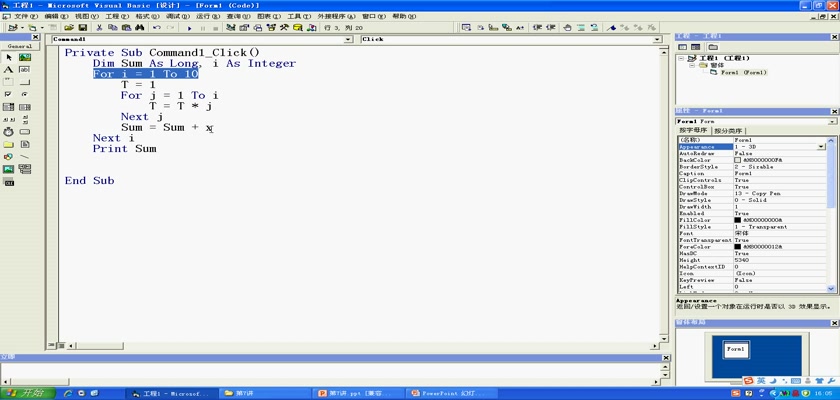Open the Form1 object dropdown in properties
840x400 pixels.
pos(833,121)
